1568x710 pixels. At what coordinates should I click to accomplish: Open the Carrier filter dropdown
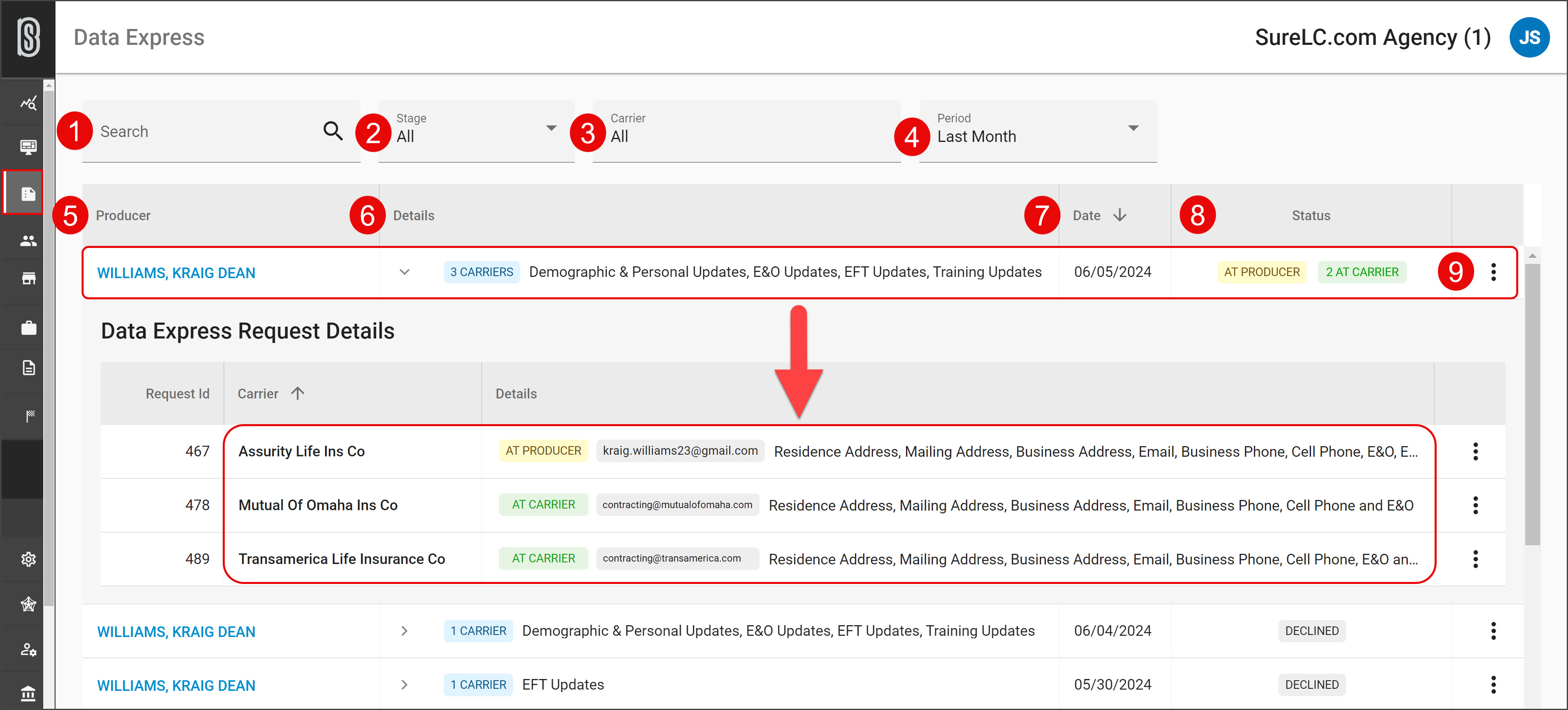click(x=746, y=131)
